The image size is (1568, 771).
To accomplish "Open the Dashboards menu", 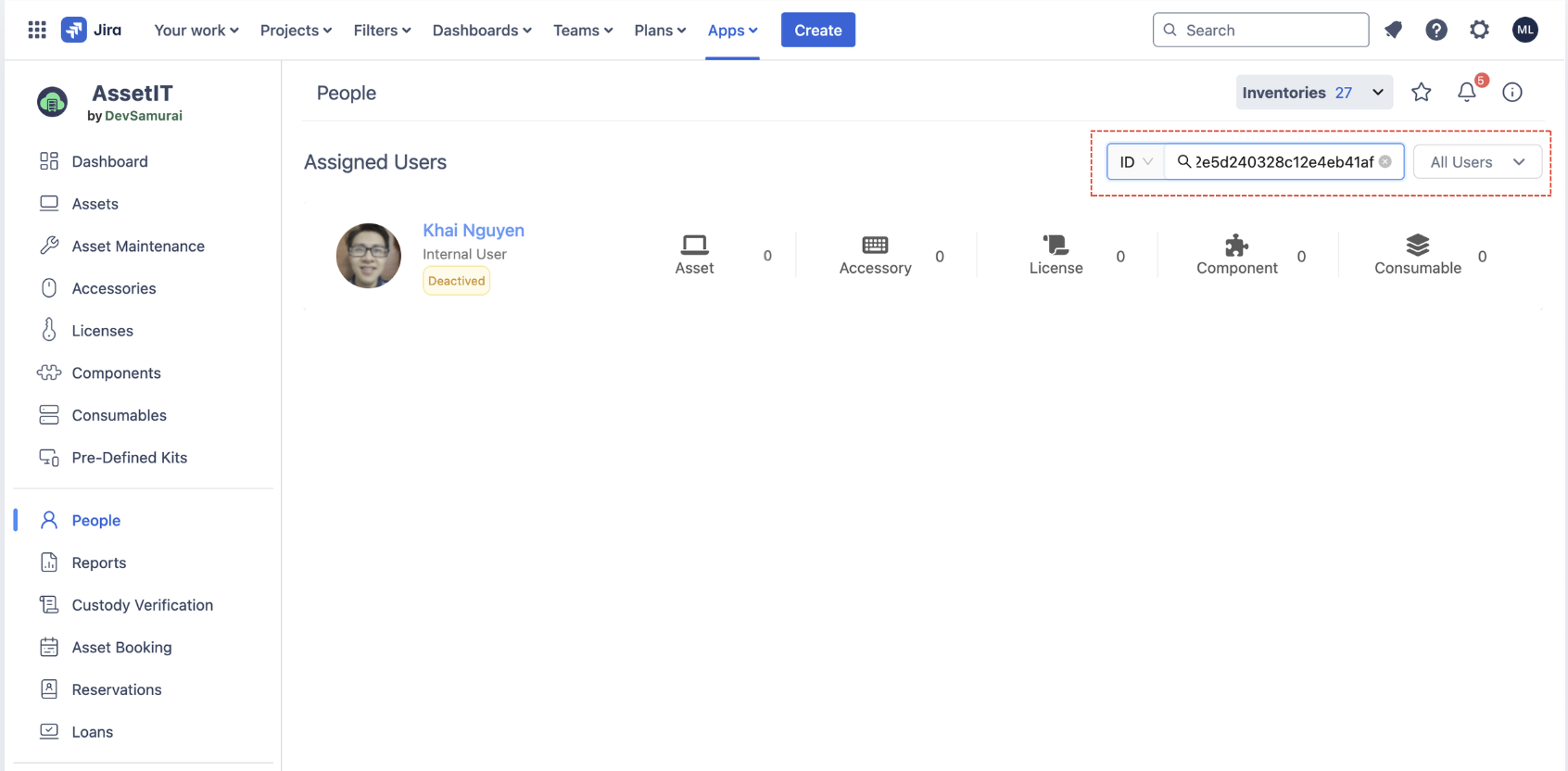I will click(482, 30).
